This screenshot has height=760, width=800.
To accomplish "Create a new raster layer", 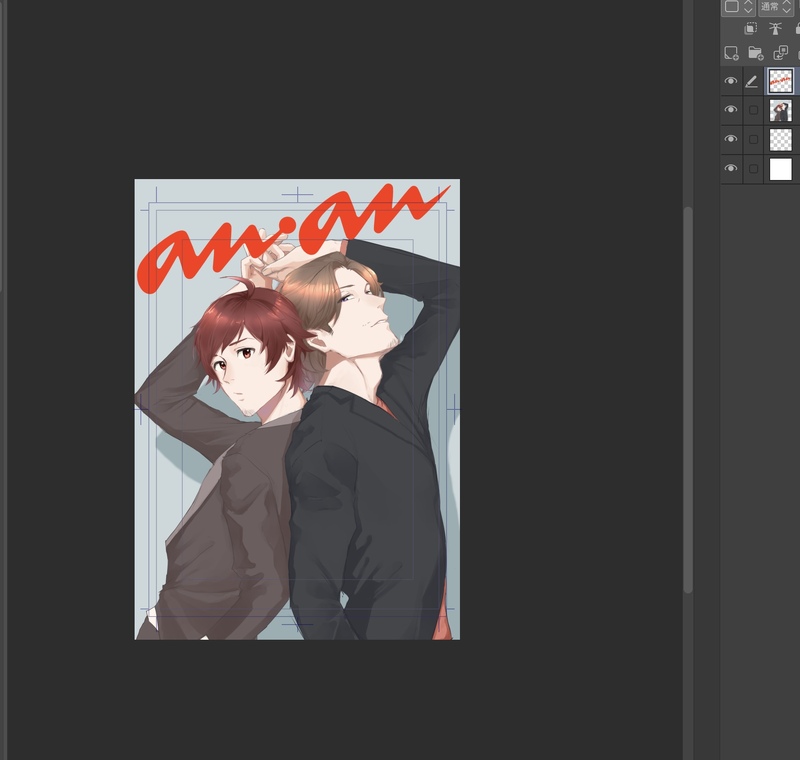I will (x=731, y=53).
